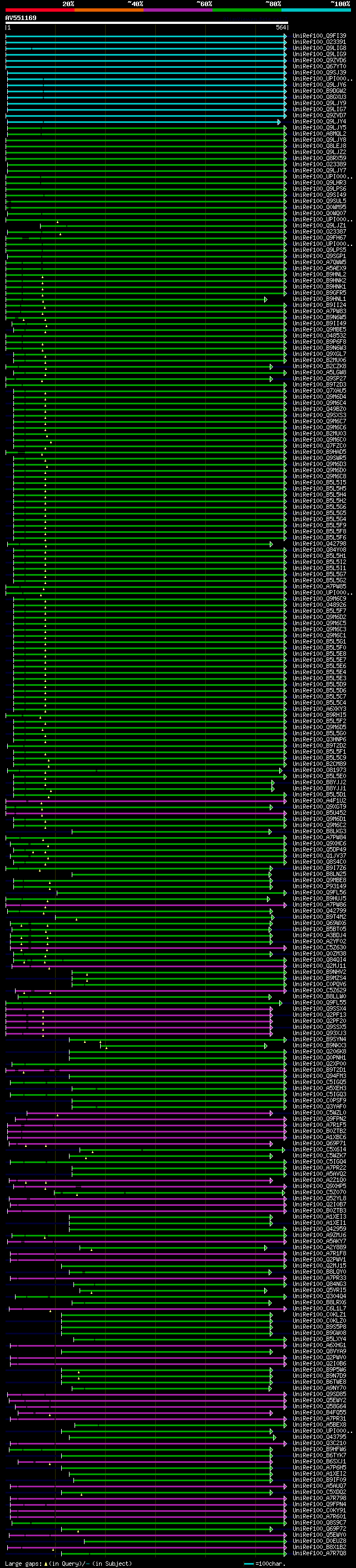
Task: Click the purple ~60% identity legend segment
Action: coord(179,10)
